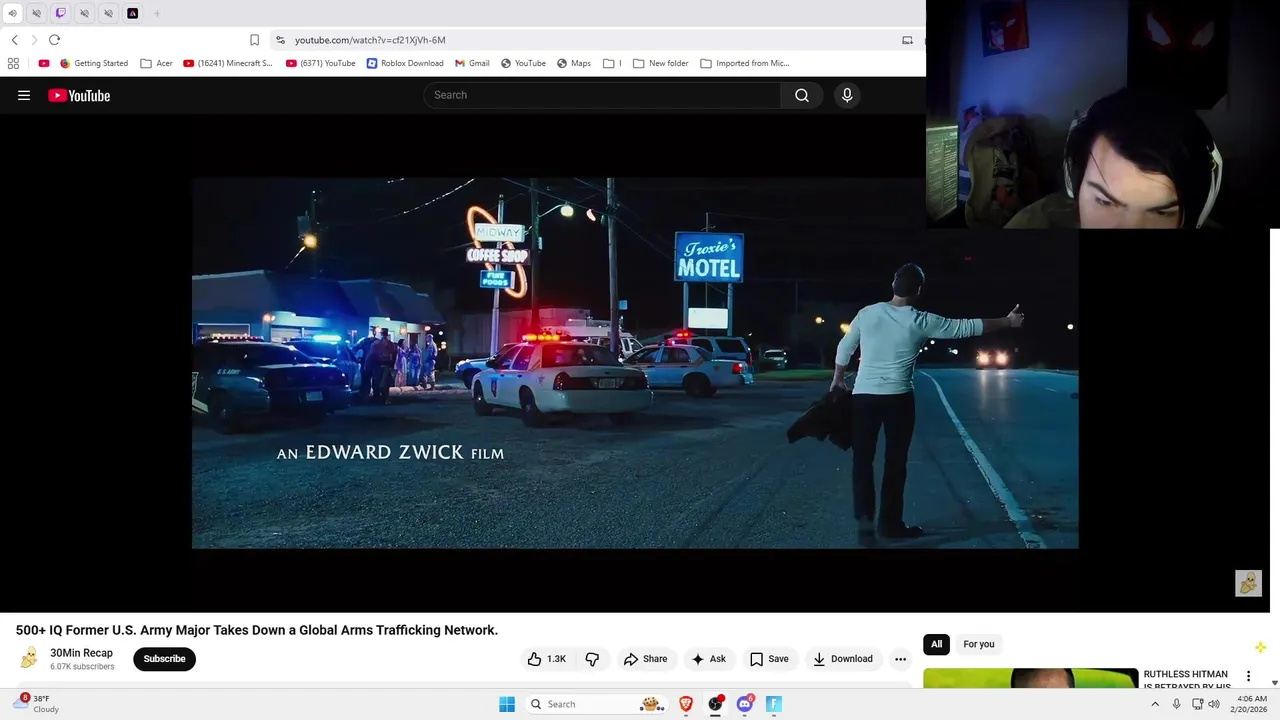Open system tray microphone indicator
The height and width of the screenshot is (720, 1280).
[1176, 704]
